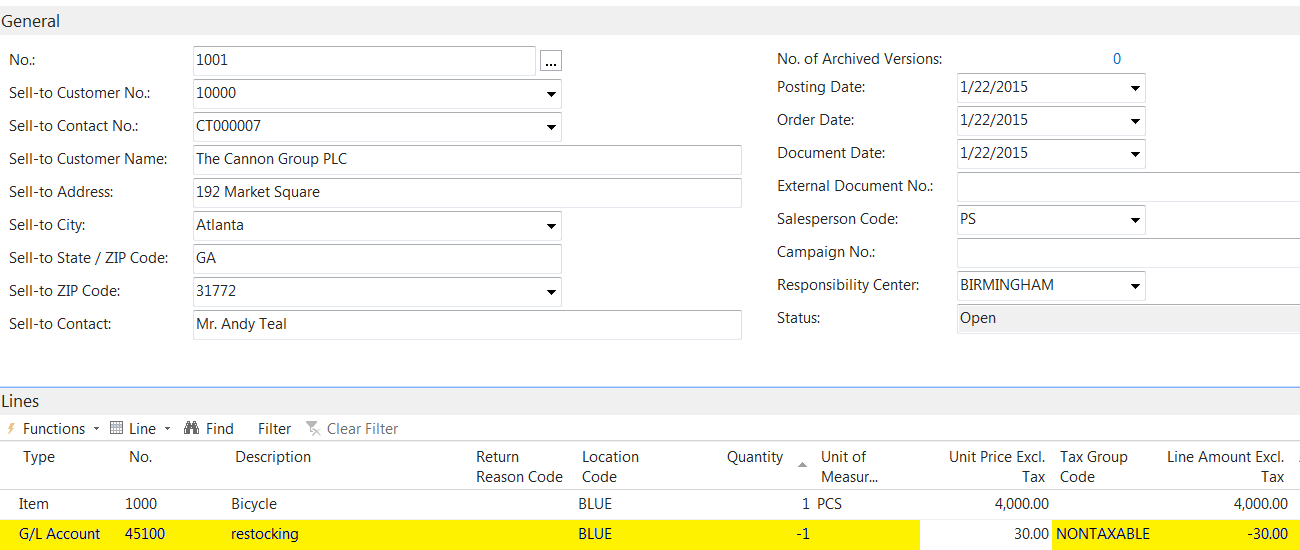Click the External Document No. field
The height and width of the screenshot is (550, 1300).
tap(1128, 187)
